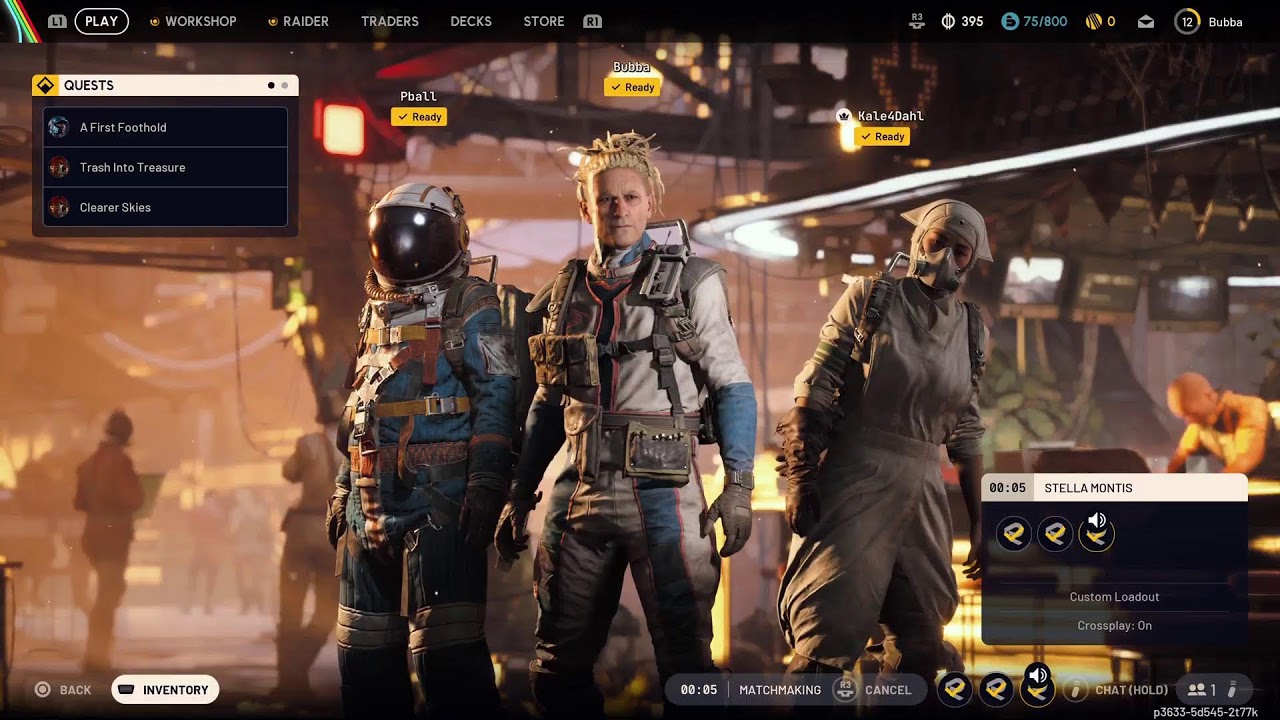Viewport: 1280px width, 720px height.
Task: Click the Ready tag under Bubba
Action: coord(632,87)
